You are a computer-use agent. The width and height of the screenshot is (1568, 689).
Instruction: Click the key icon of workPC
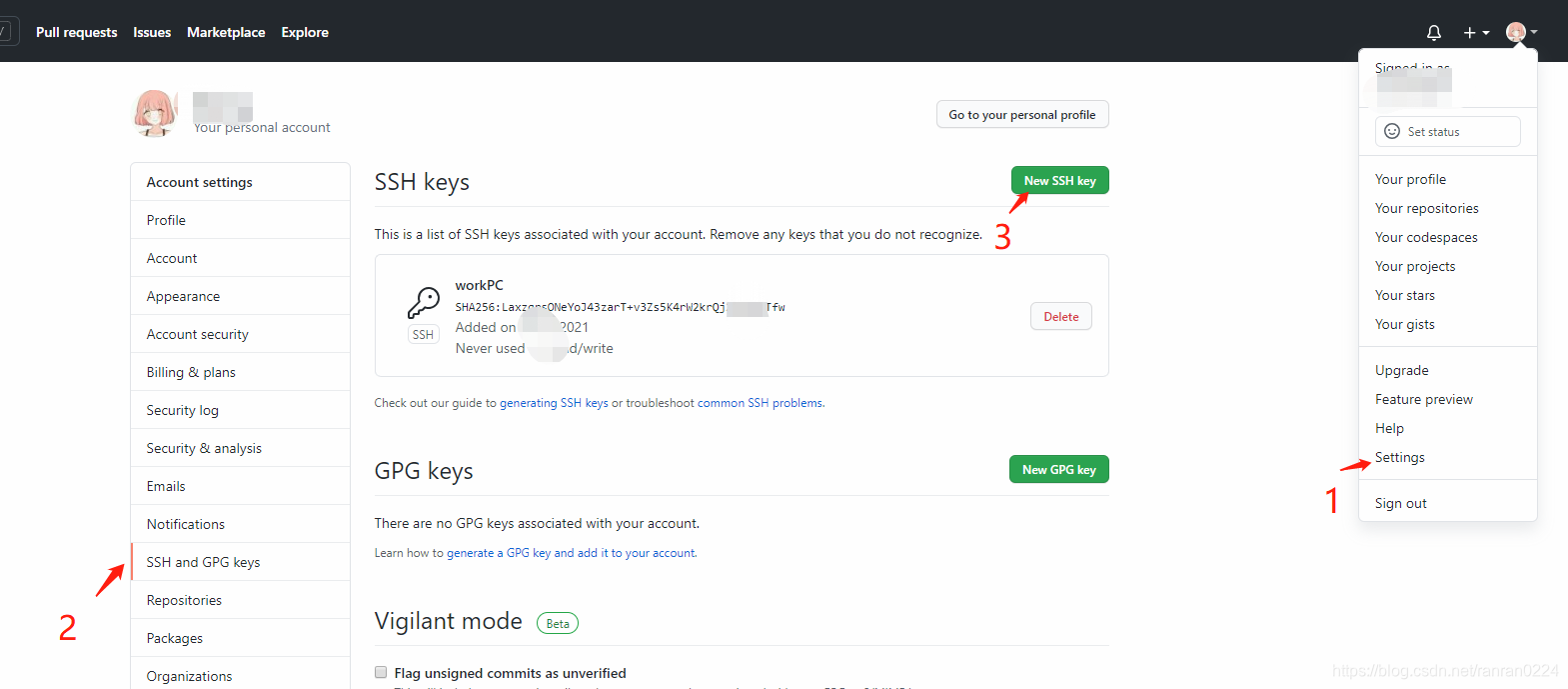(424, 302)
